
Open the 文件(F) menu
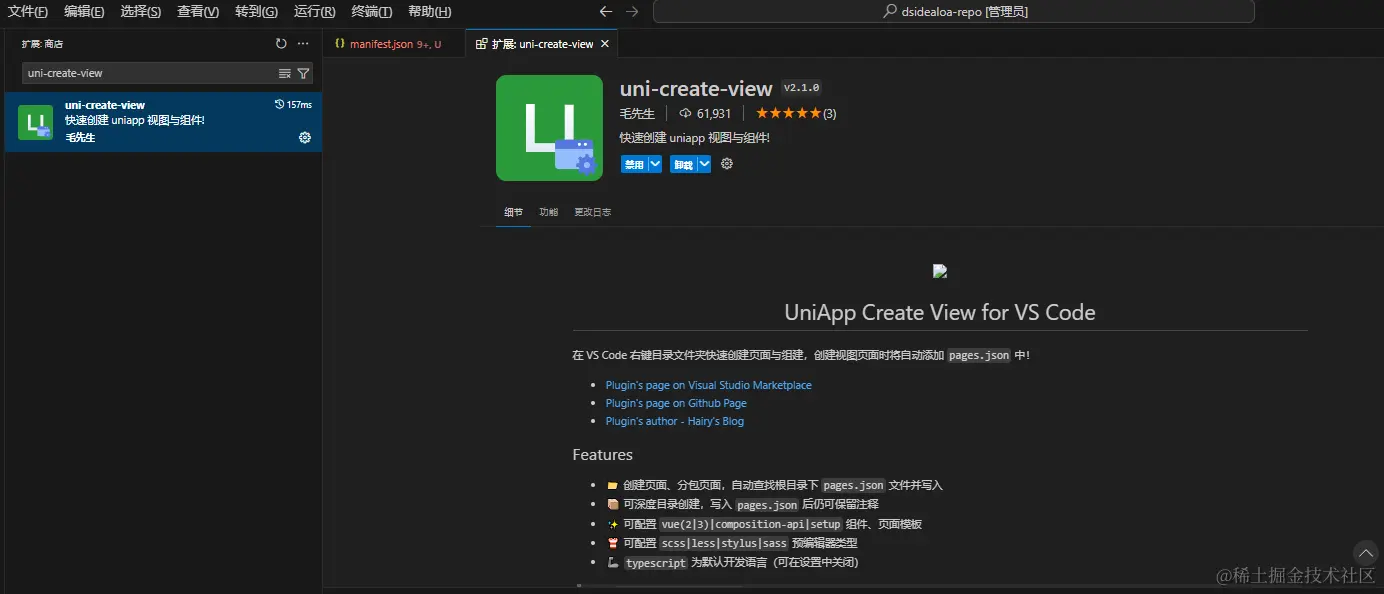pos(28,12)
